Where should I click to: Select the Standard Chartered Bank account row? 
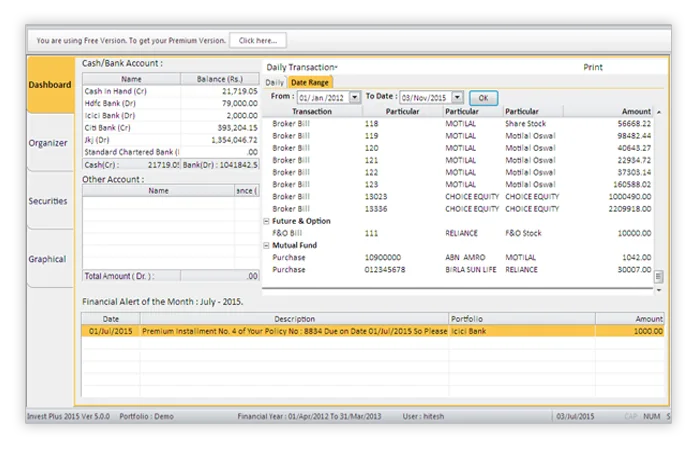pyautogui.click(x=171, y=152)
